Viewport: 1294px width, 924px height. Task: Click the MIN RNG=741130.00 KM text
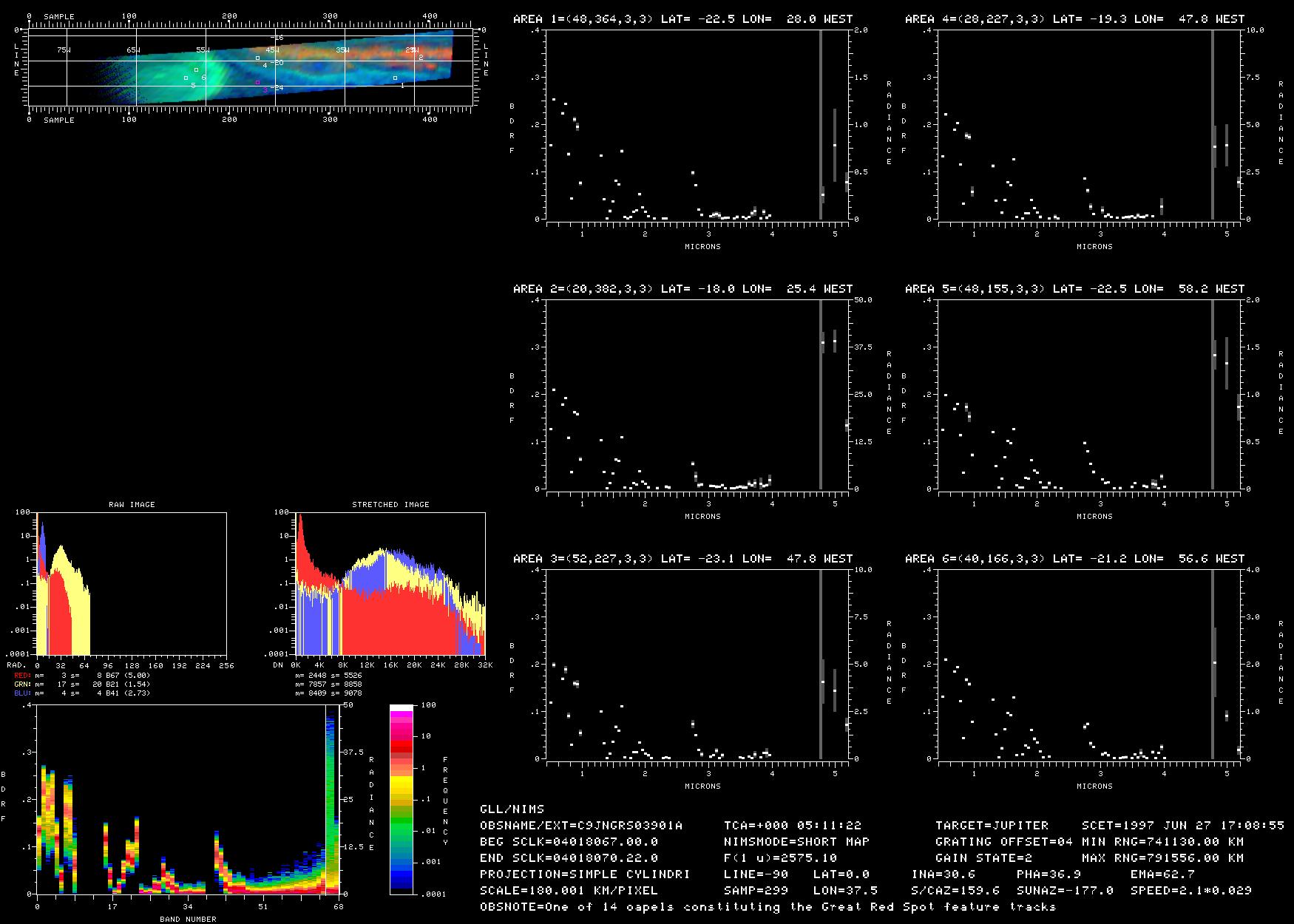click(1163, 842)
